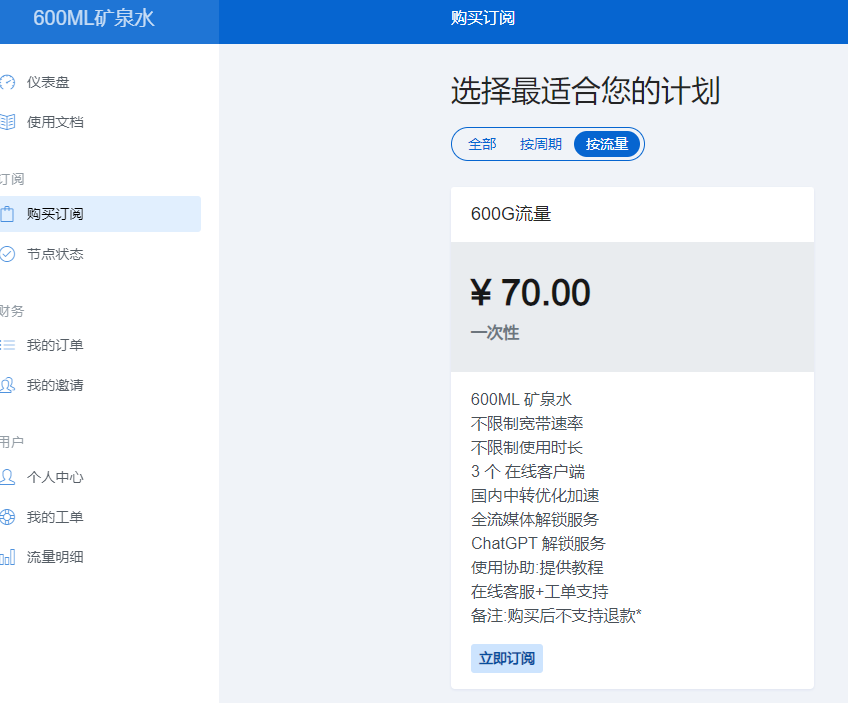
Task: Click the checkmark circle icon beside 节点状态
Action: (7, 254)
